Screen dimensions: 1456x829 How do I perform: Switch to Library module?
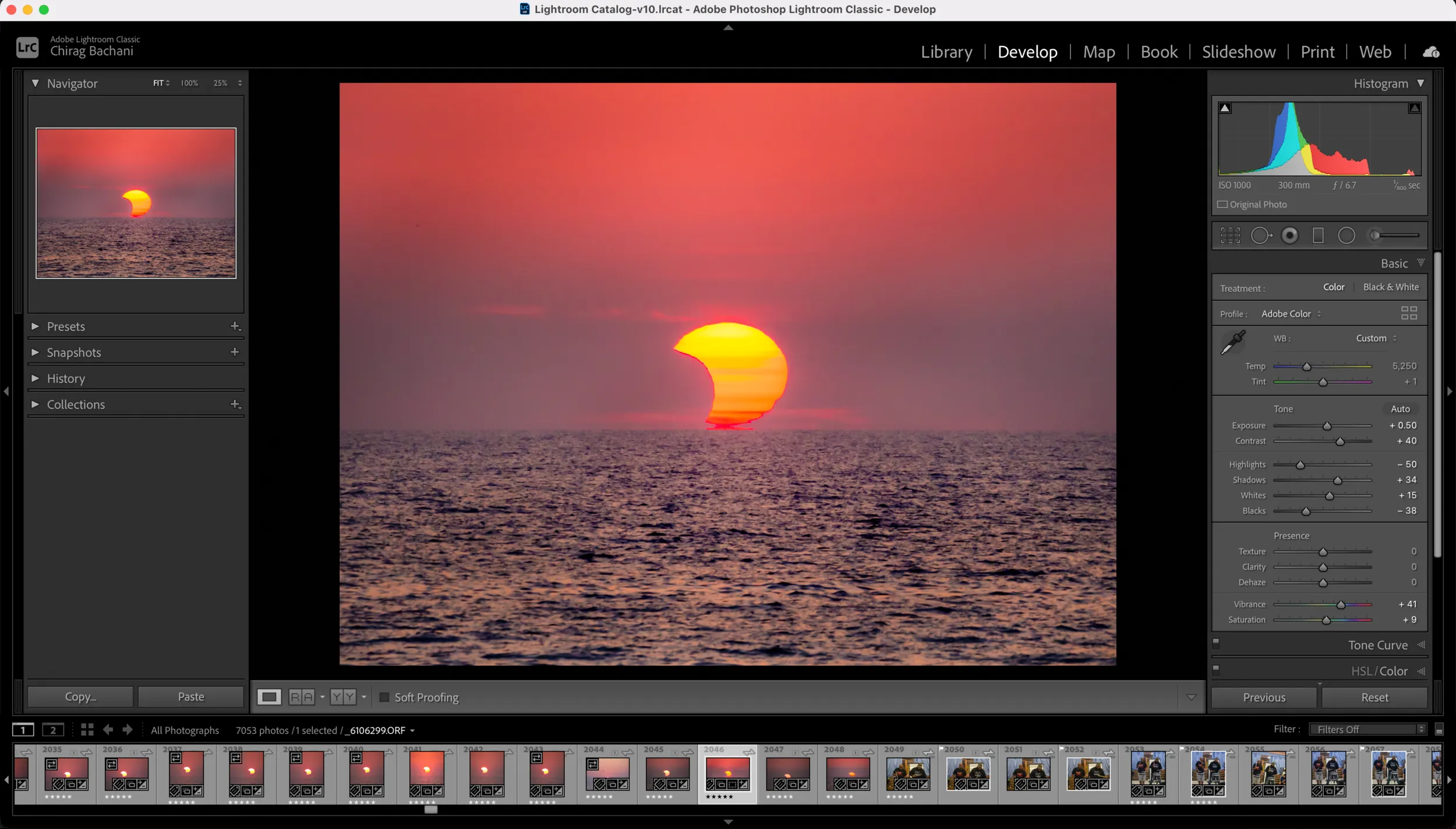(946, 52)
